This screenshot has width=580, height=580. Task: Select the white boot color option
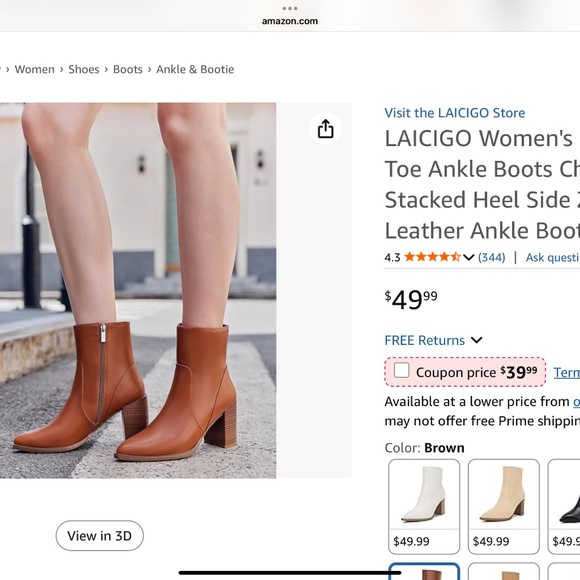(x=424, y=506)
